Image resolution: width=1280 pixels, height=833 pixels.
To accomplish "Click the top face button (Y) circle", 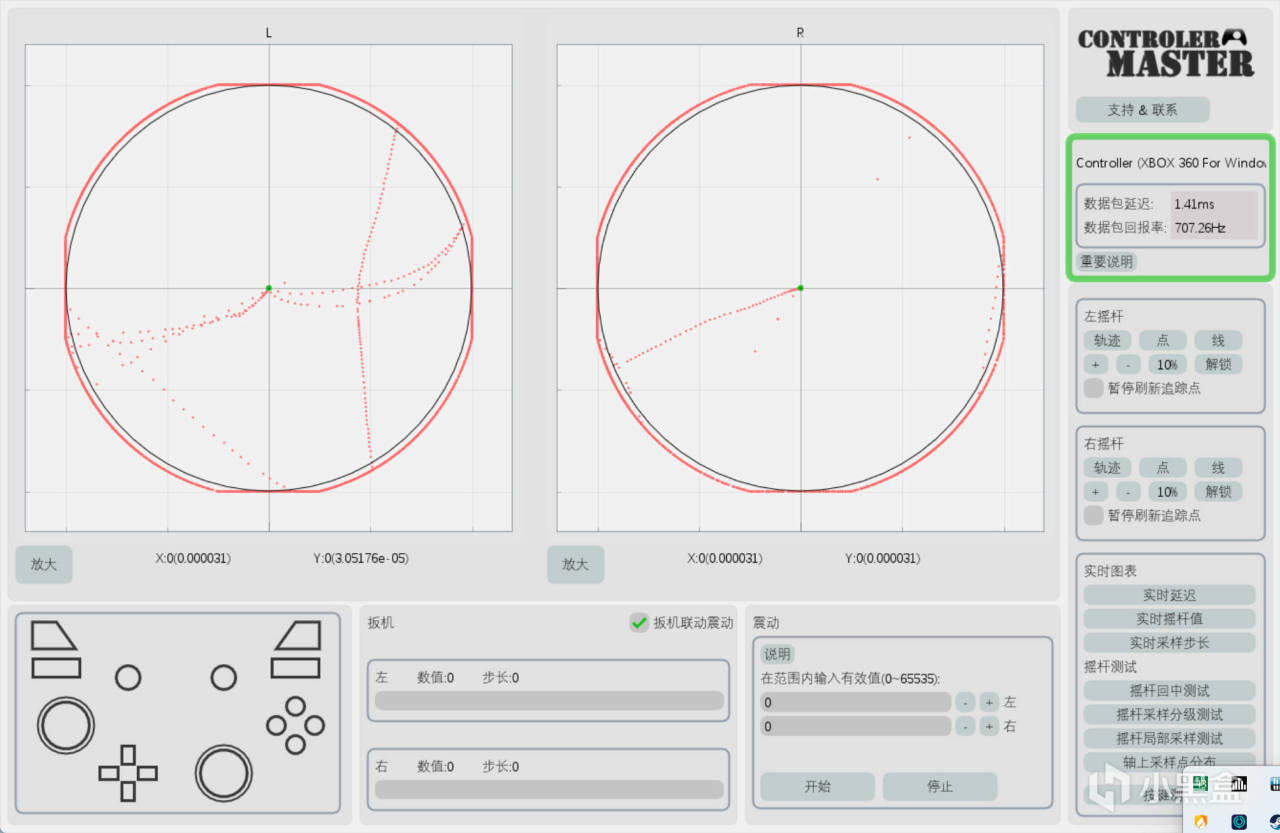I will [295, 706].
